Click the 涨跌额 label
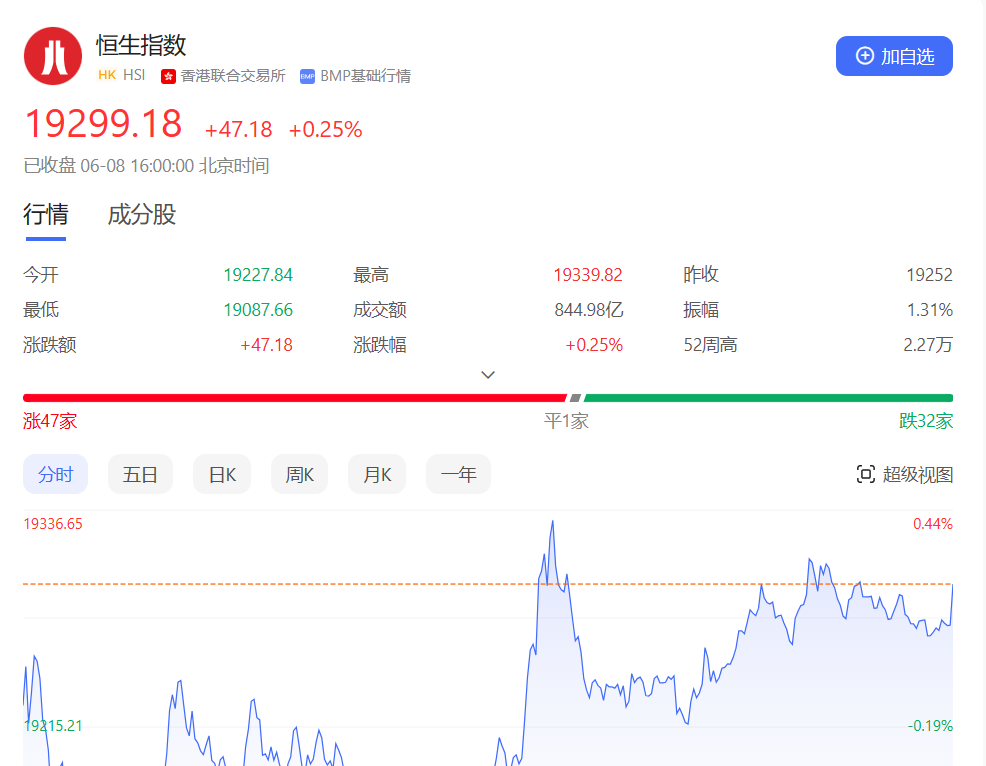This screenshot has height=766, width=986. pyautogui.click(x=50, y=345)
